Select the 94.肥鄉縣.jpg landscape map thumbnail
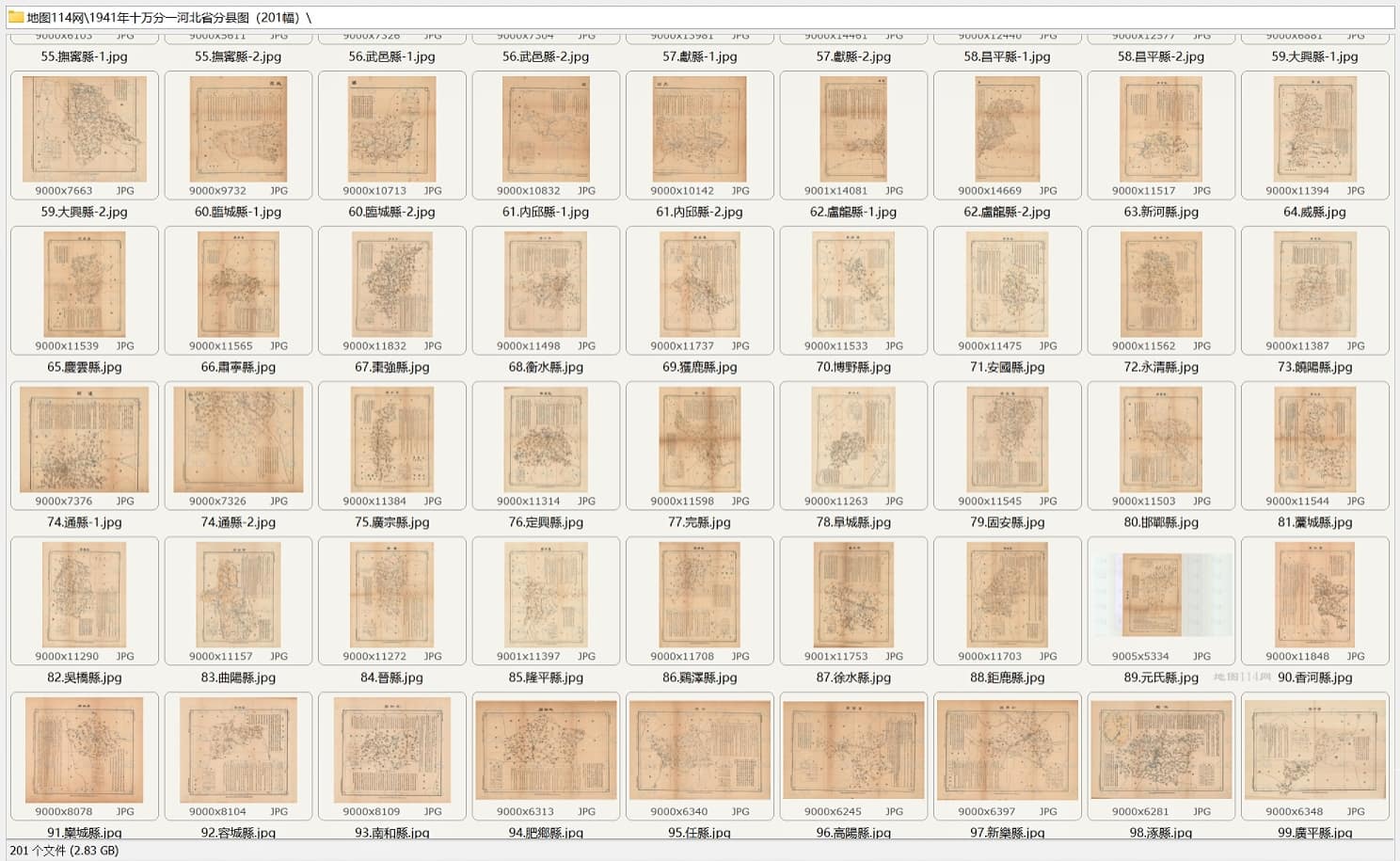Viewport: 1400px width, 861px height. click(x=546, y=751)
